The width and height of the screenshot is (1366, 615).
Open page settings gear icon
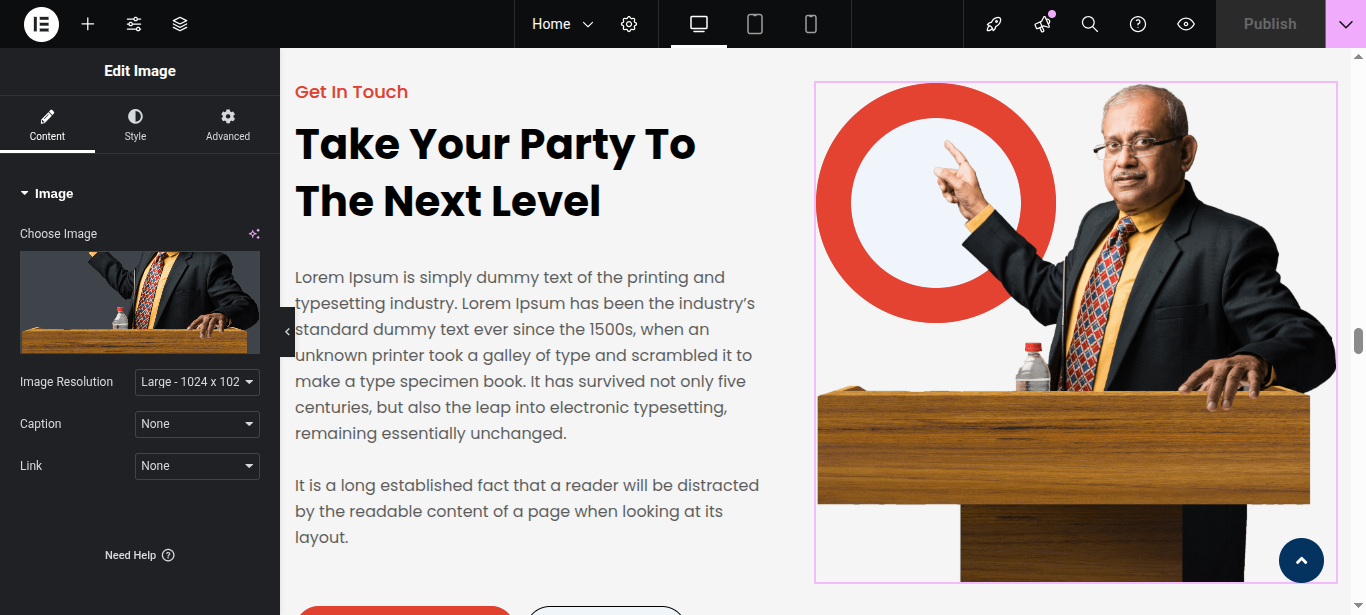point(629,24)
